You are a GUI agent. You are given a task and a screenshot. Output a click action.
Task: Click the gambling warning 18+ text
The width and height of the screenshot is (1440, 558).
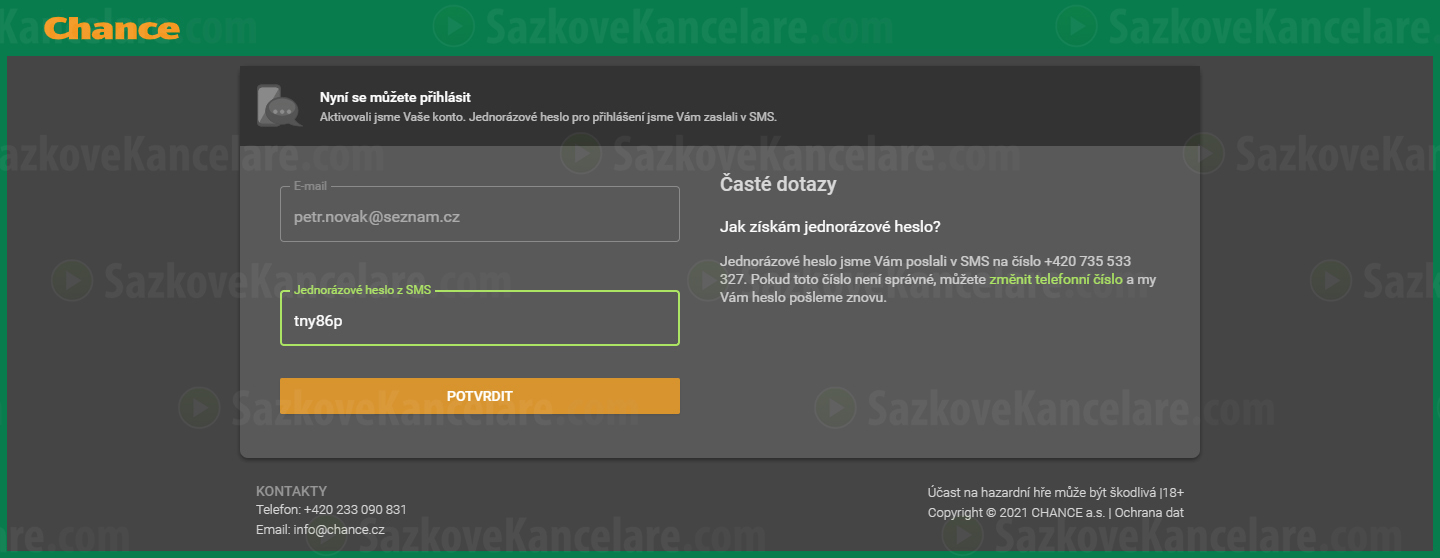pyautogui.click(x=1056, y=492)
